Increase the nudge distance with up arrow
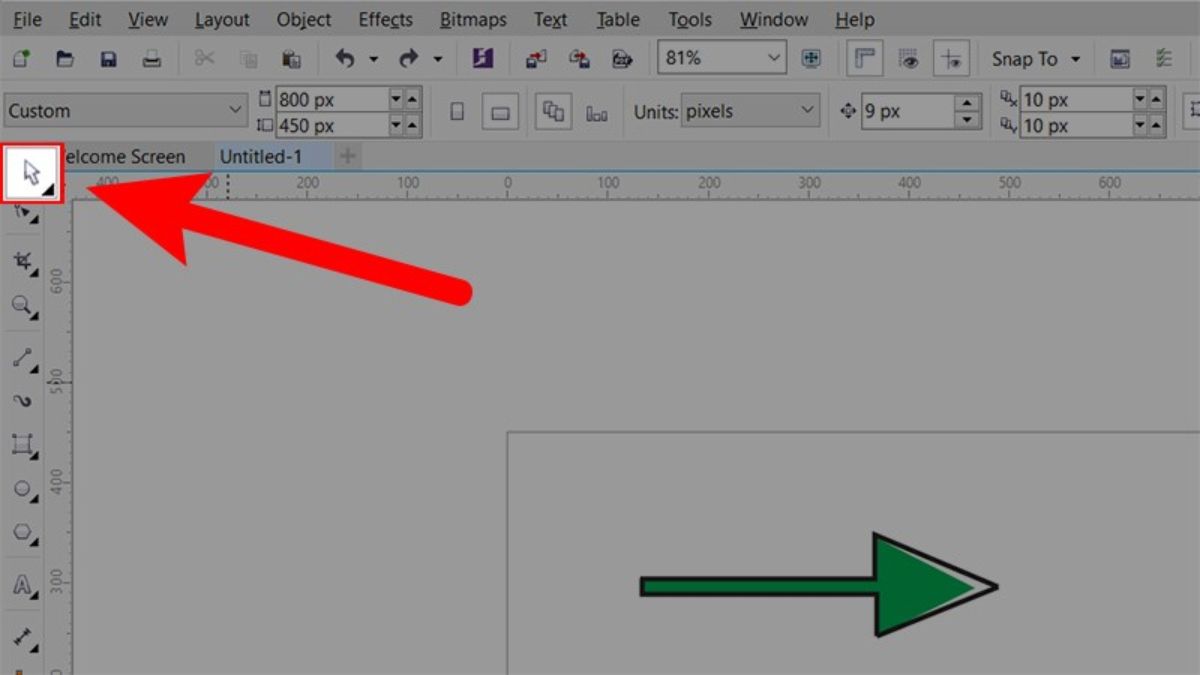This screenshot has width=1200, height=675. pyautogui.click(x=967, y=103)
